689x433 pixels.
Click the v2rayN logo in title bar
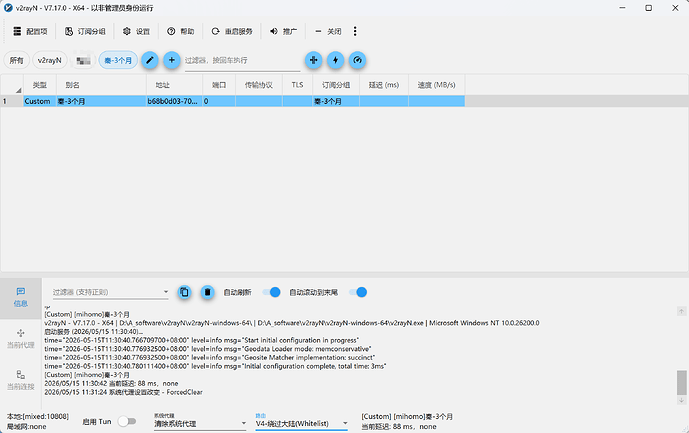click(8, 8)
